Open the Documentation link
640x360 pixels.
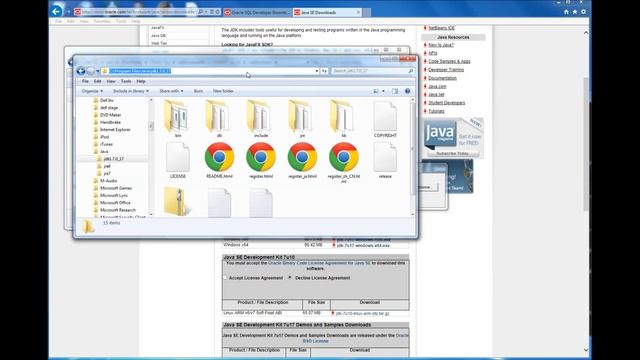tap(442, 78)
